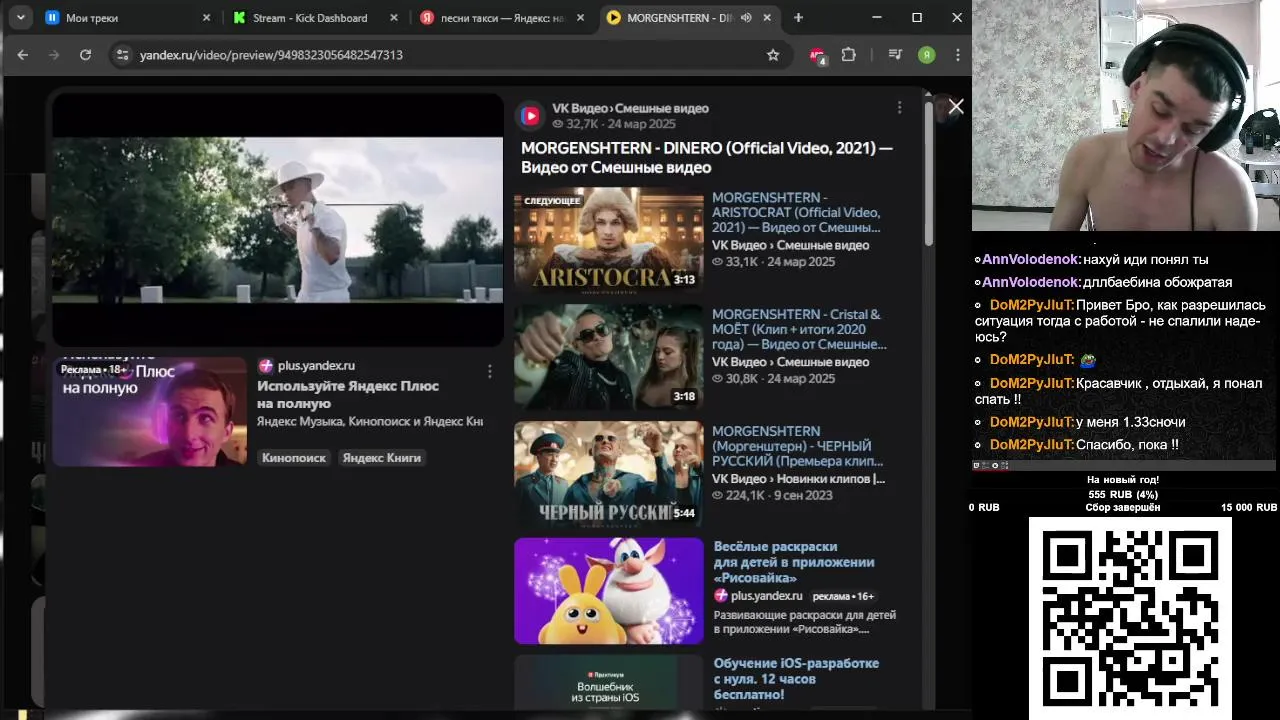Open ЧЕРНЫЙ РУССКИЙ video thumbnail

pyautogui.click(x=608, y=474)
